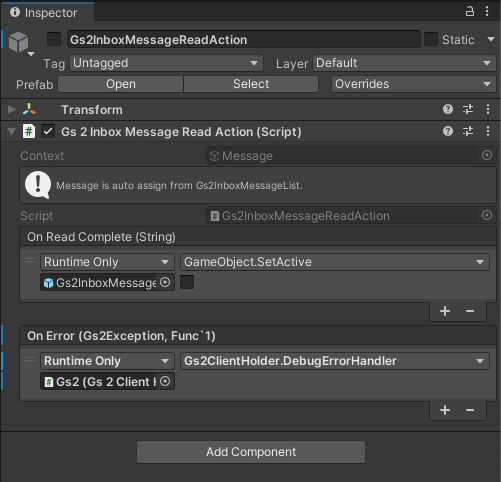The height and width of the screenshot is (482, 501).
Task: Open the prefab Overrides dropdown menu
Action: click(414, 84)
